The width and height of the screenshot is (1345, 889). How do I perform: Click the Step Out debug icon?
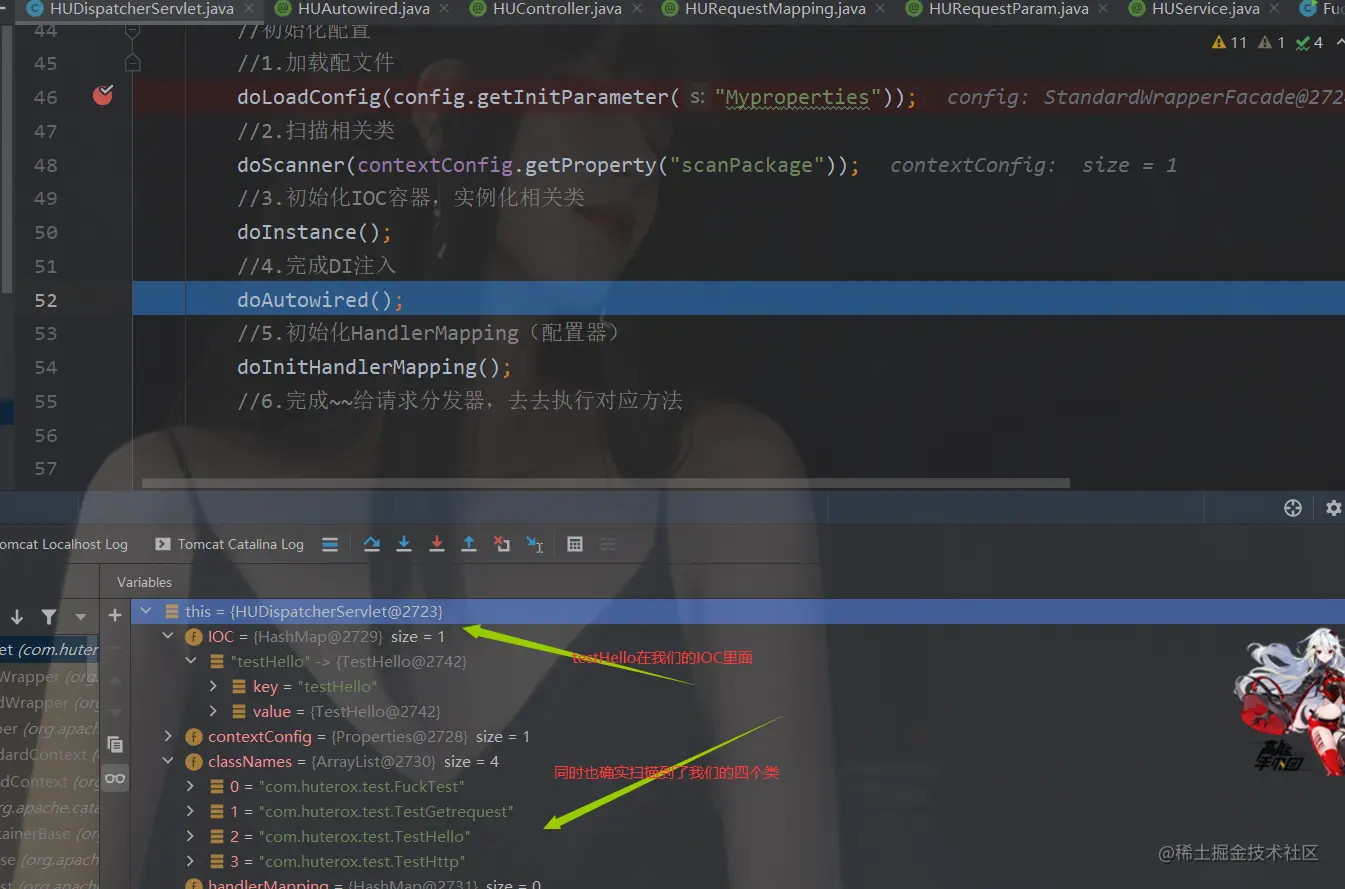pyautogui.click(x=469, y=544)
